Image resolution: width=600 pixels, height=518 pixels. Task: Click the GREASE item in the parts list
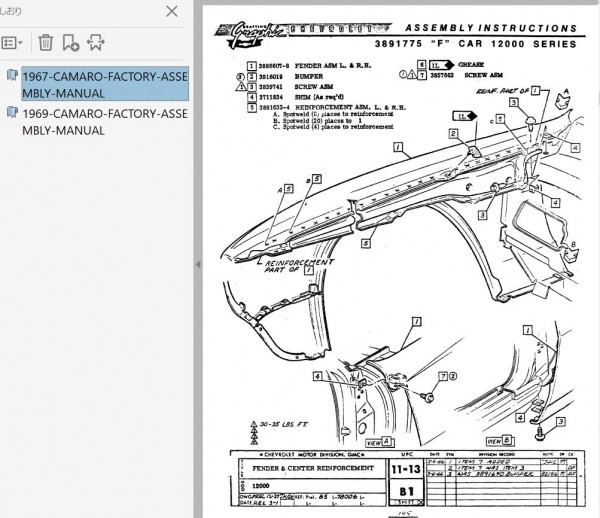(471, 64)
